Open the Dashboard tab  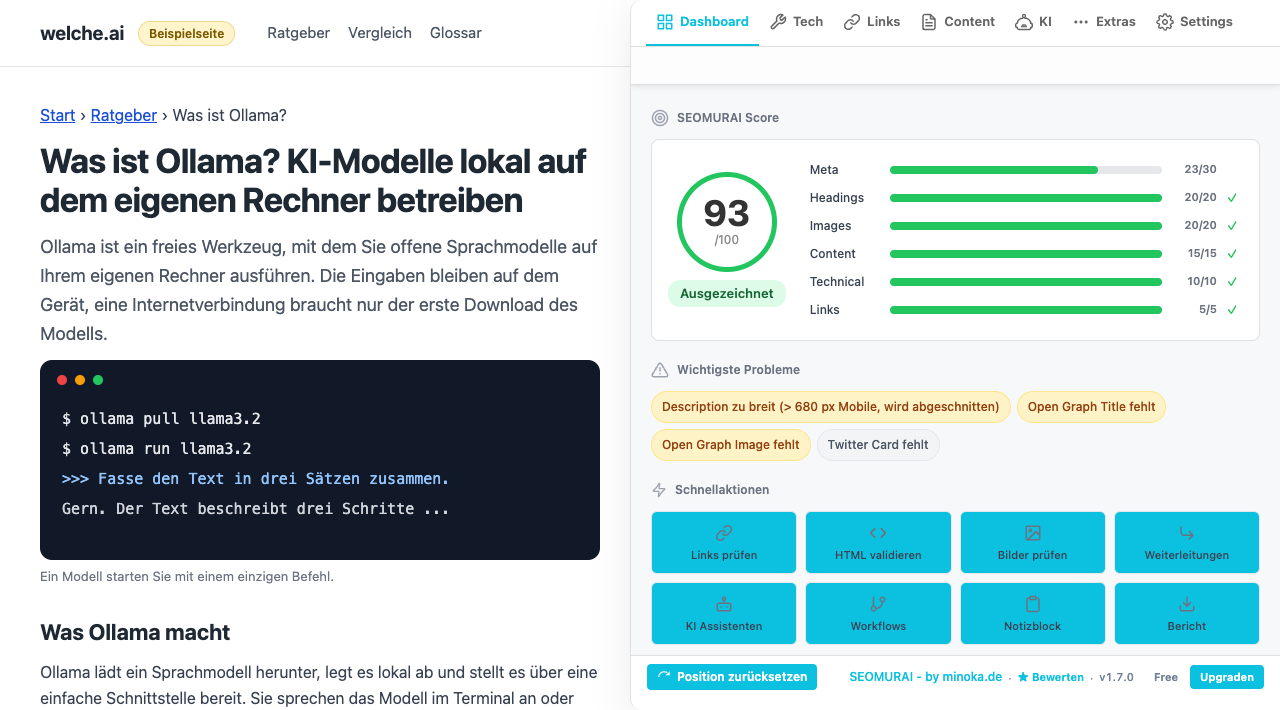coord(703,22)
